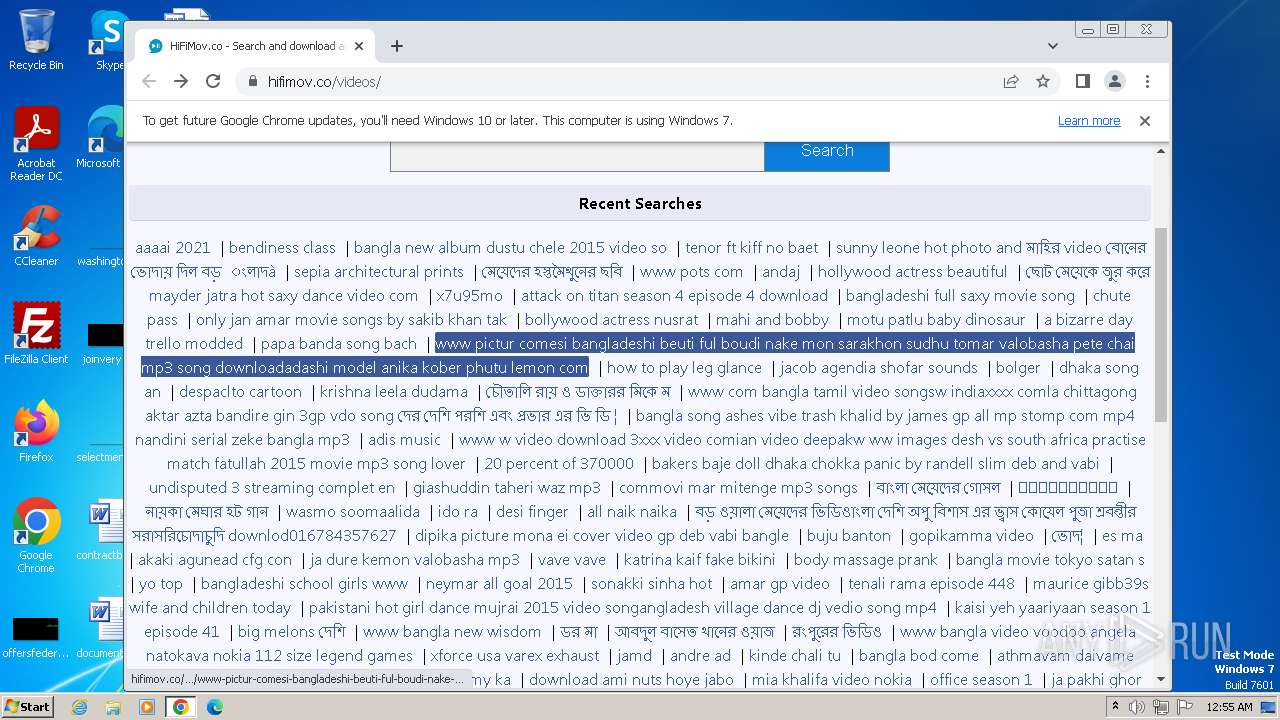Switch to Chrome in the taskbar
This screenshot has width=1280, height=720.
pos(181,707)
